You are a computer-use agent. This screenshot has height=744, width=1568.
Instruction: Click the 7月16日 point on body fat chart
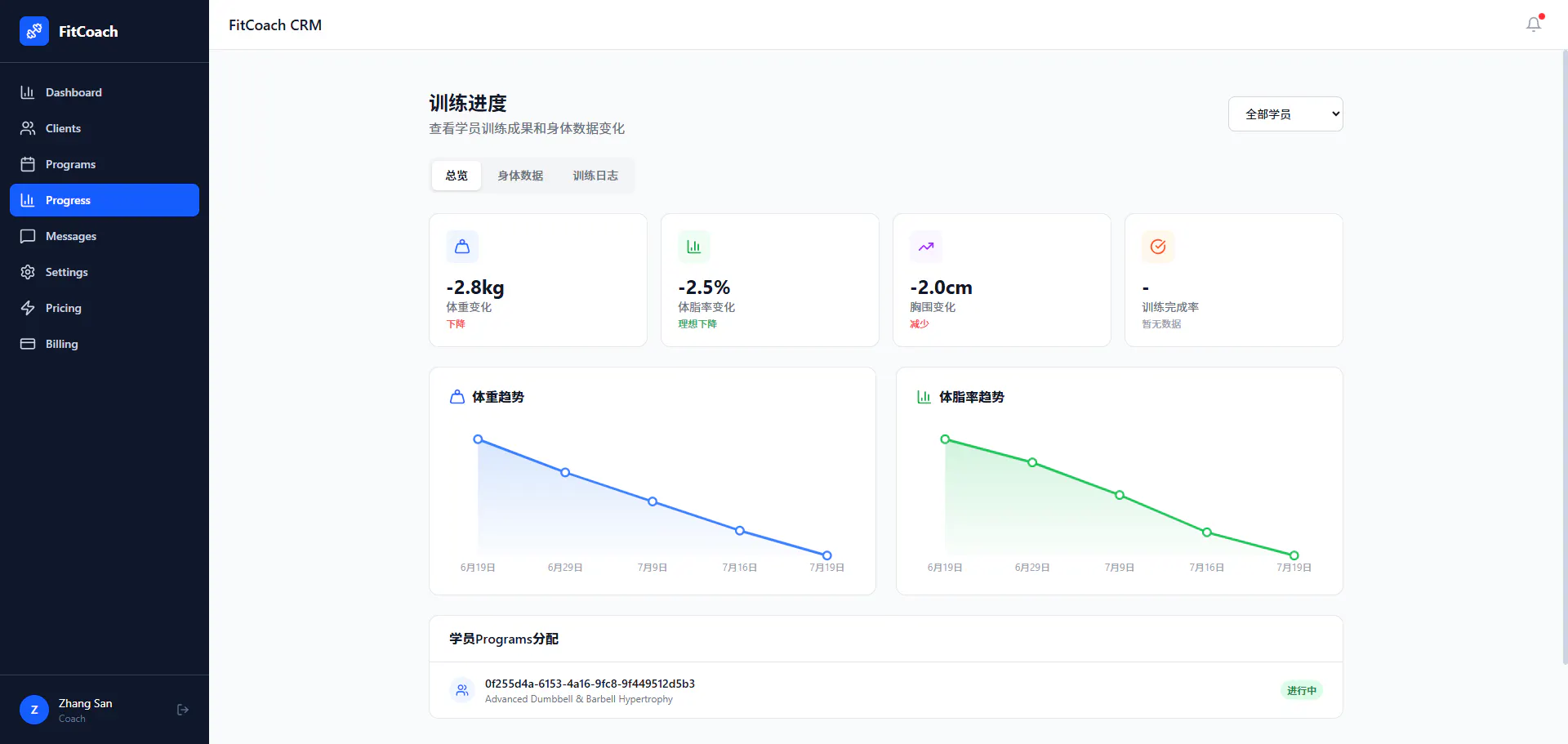tap(1207, 532)
